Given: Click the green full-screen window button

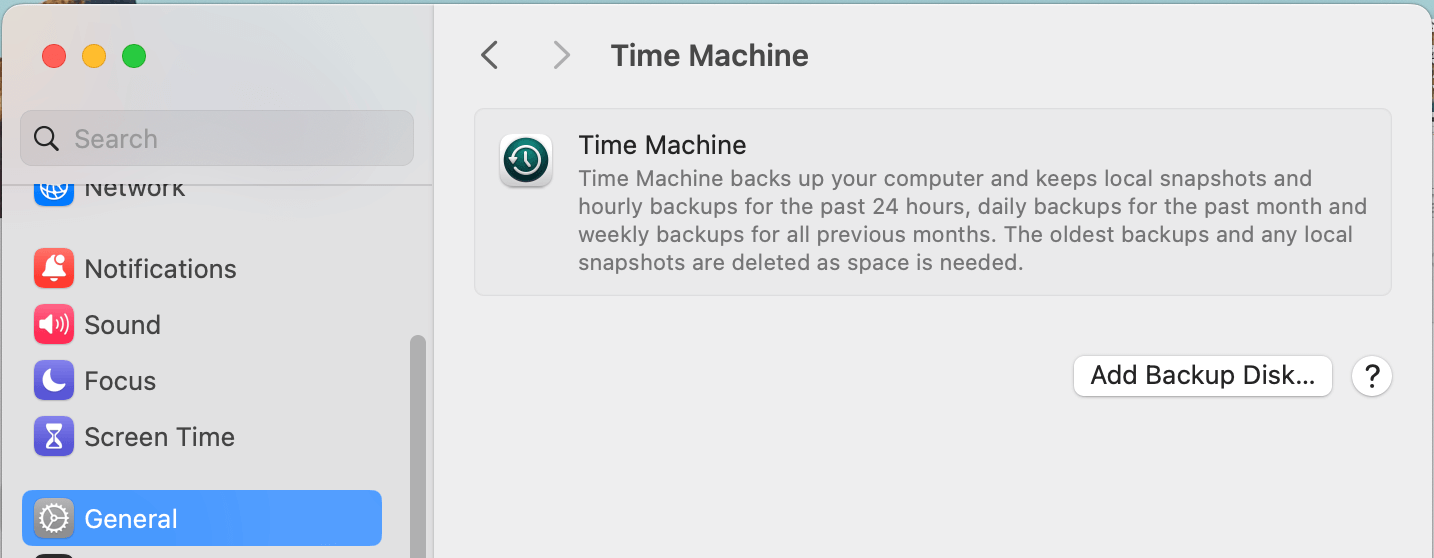Looking at the screenshot, I should [134, 56].
